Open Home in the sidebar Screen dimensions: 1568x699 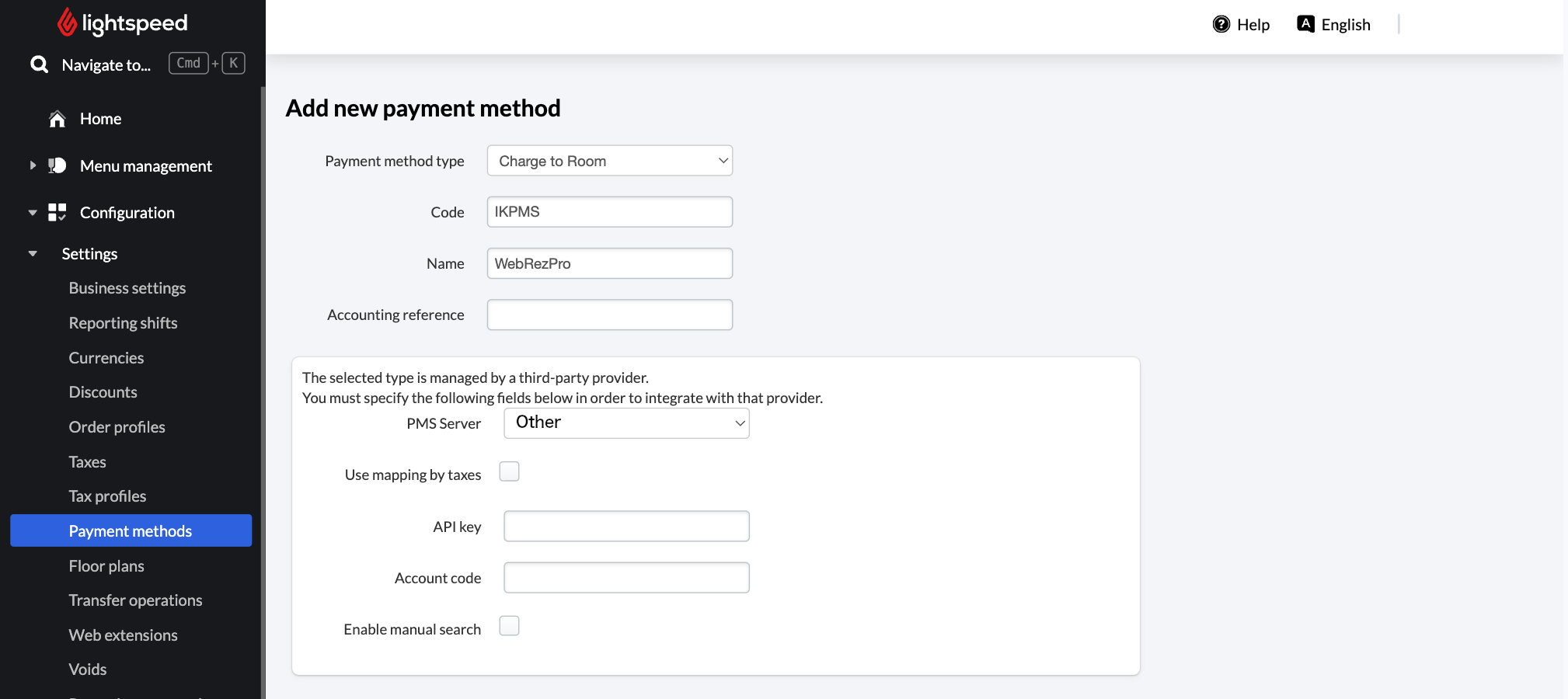101,119
